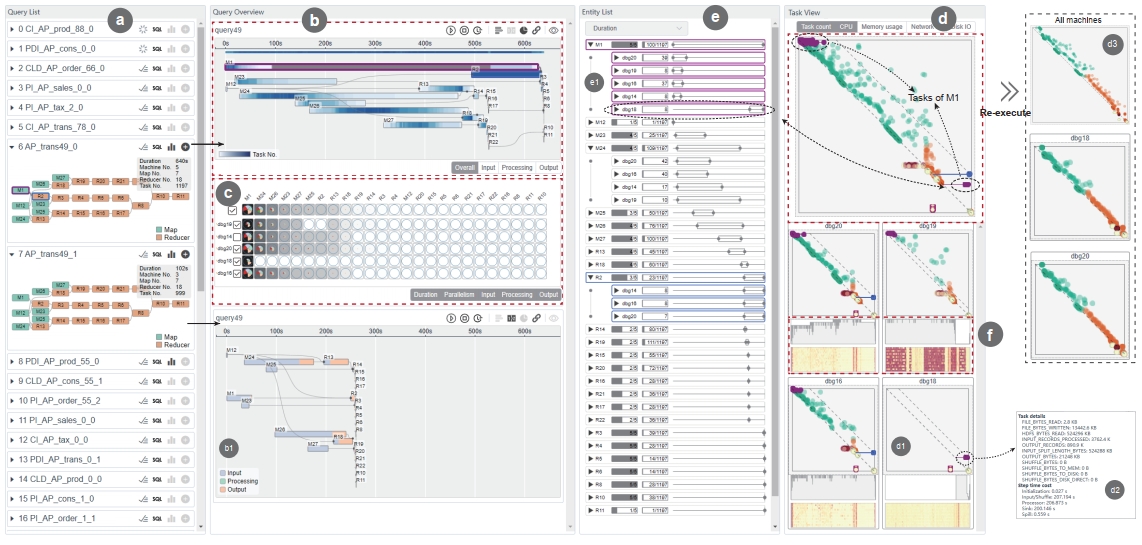Click the play icon in top query49 toolbar

click(452, 31)
